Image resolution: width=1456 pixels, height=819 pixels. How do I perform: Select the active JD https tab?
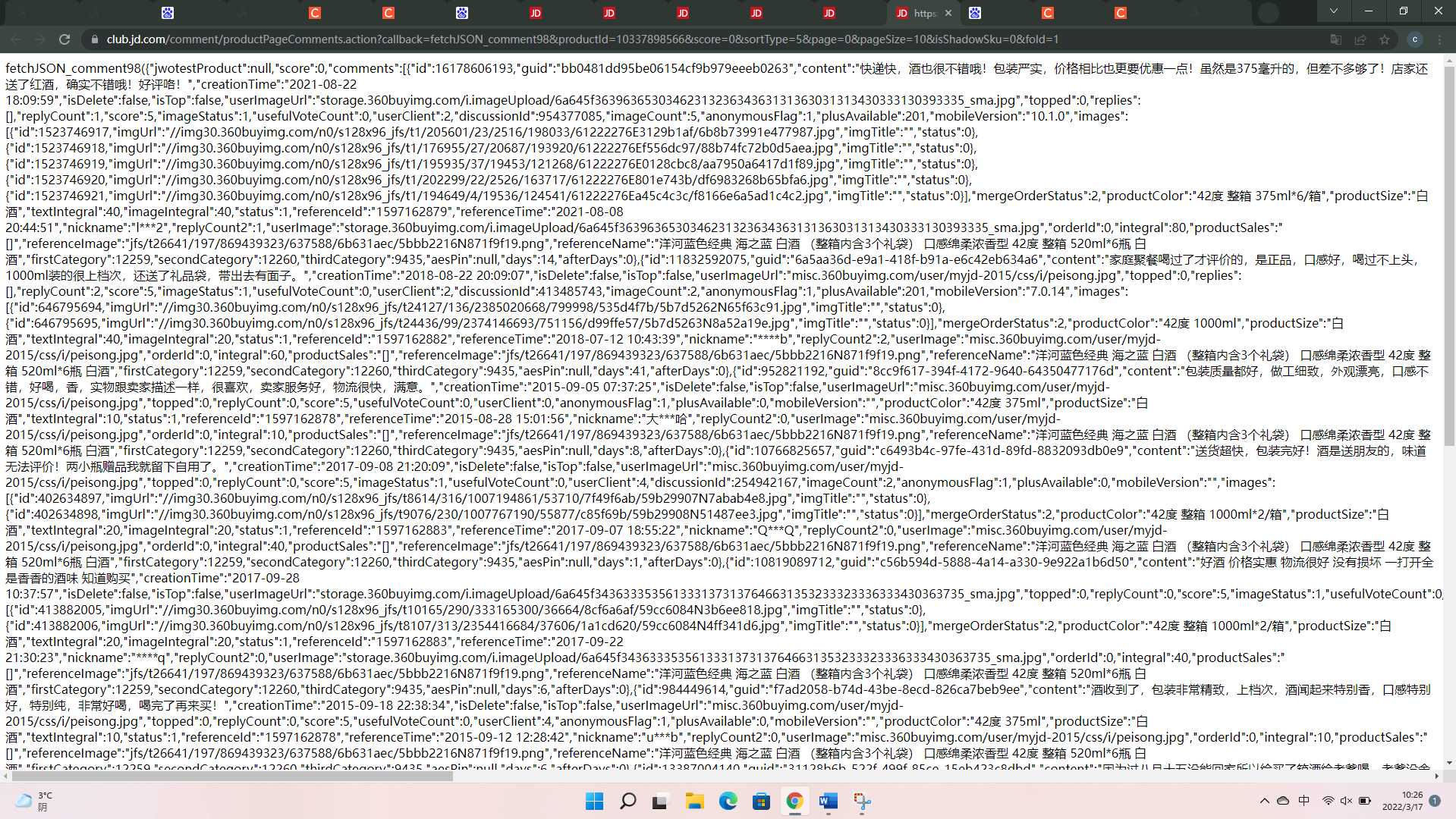pyautogui.click(x=923, y=13)
